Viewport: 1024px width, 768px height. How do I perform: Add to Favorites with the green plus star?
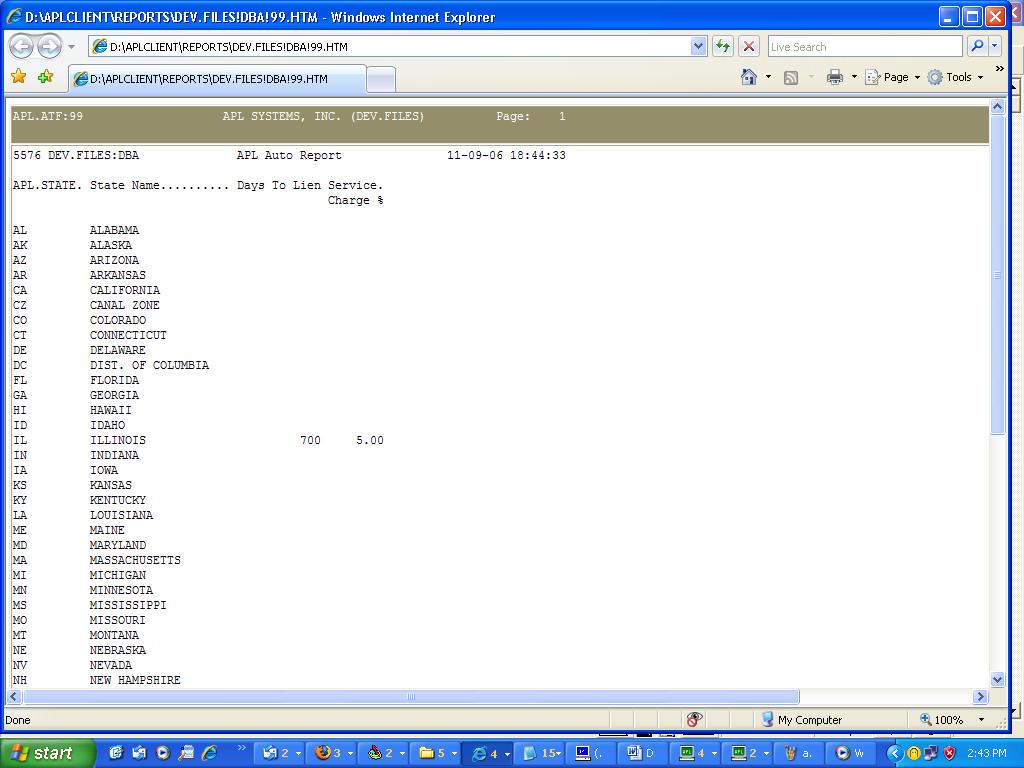[45, 77]
